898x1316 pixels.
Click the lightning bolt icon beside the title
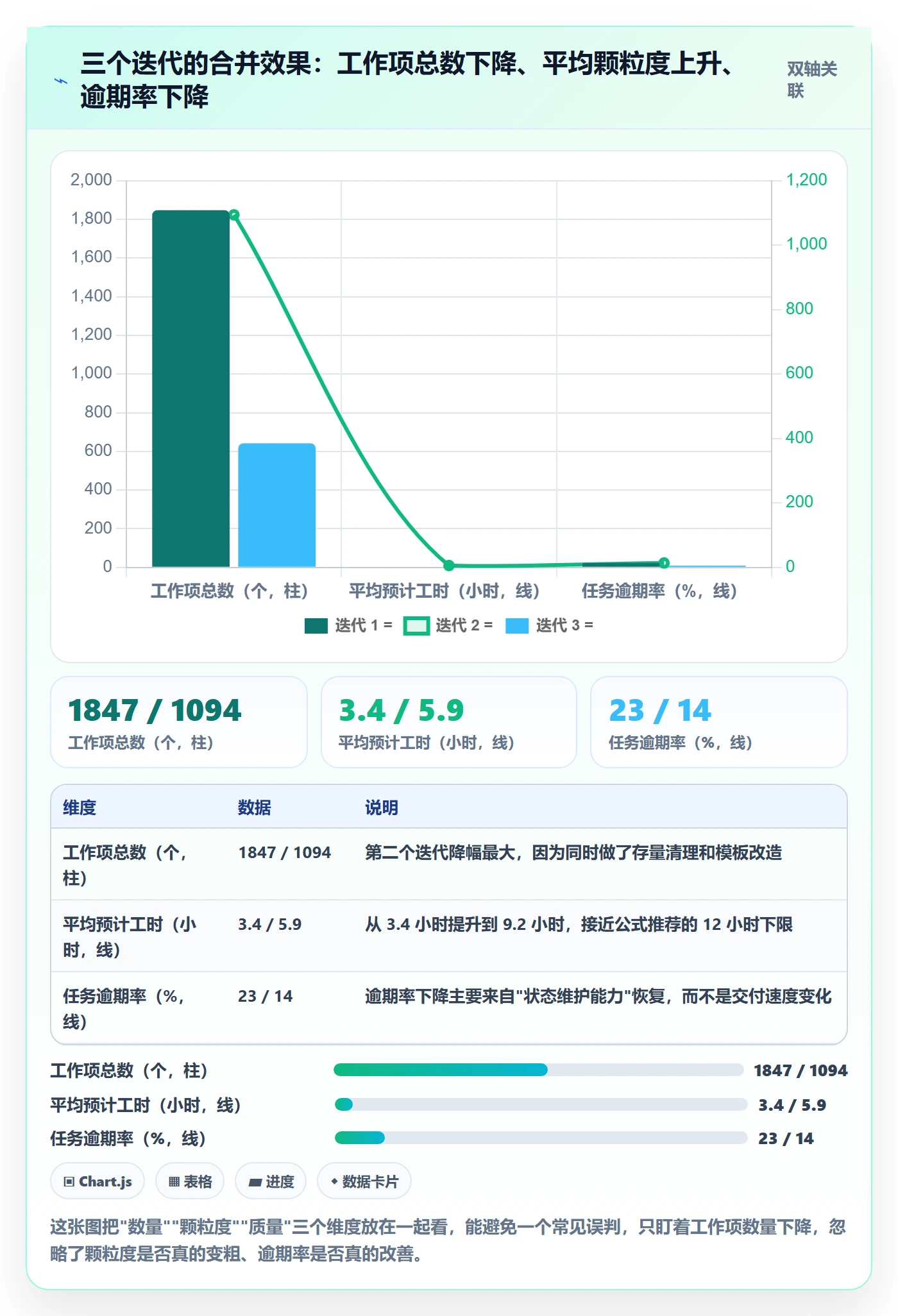[61, 81]
